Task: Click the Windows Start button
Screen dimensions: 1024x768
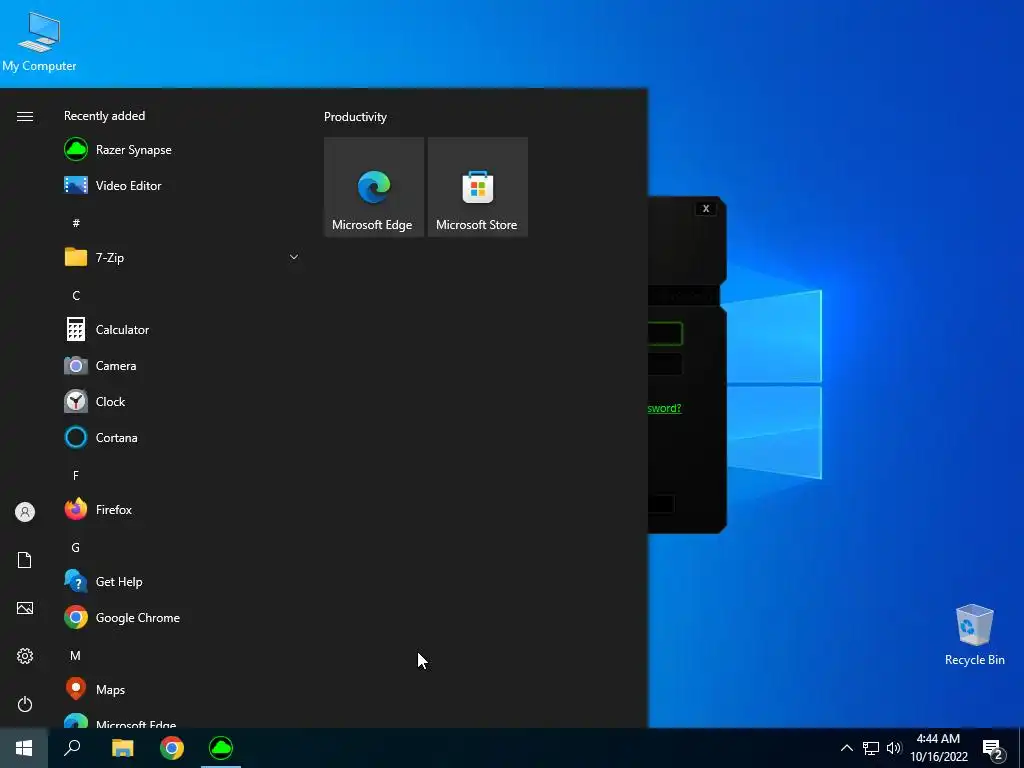Action: coord(24,748)
